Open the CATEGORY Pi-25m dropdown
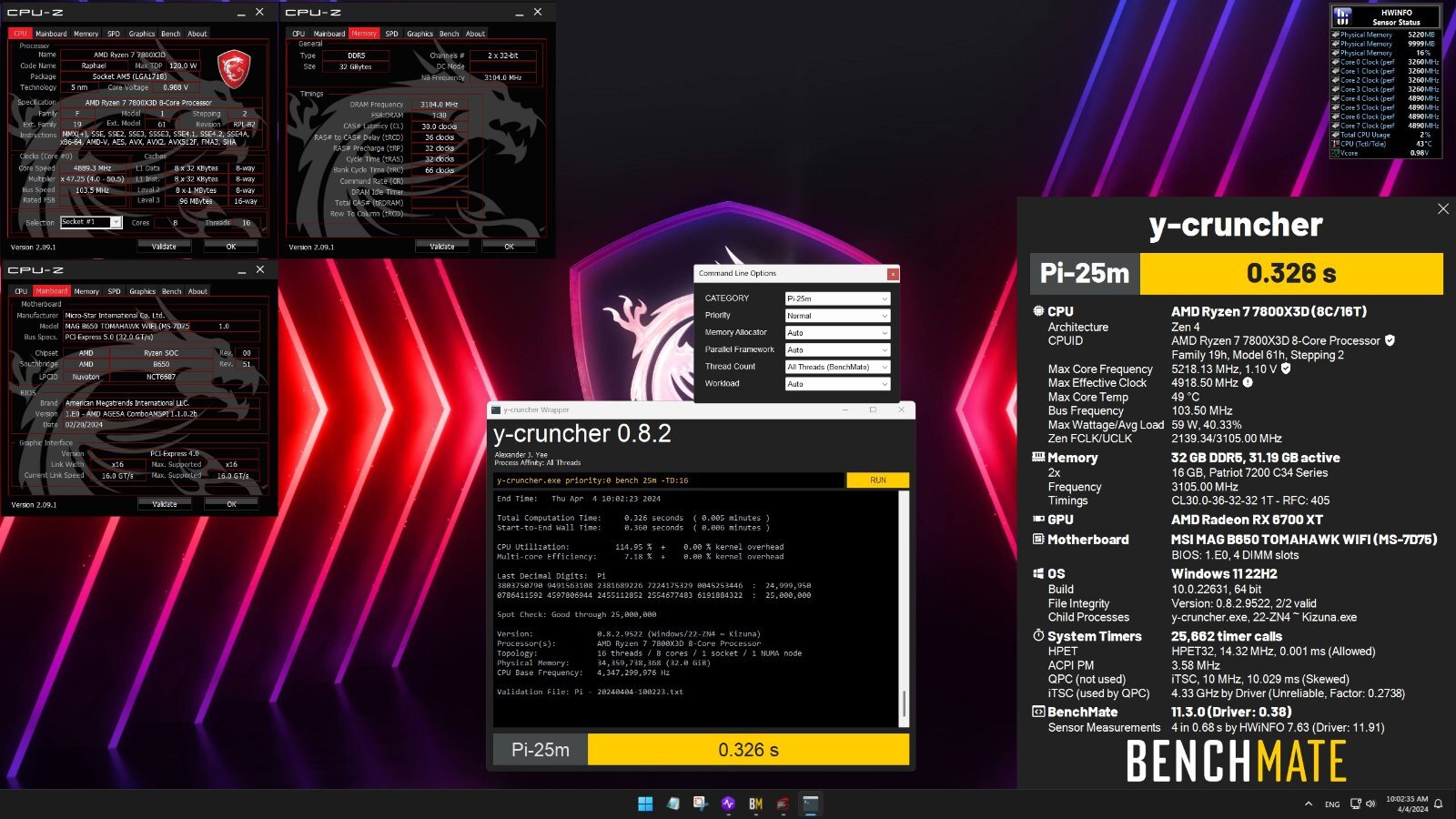Image resolution: width=1456 pixels, height=819 pixels. (837, 298)
